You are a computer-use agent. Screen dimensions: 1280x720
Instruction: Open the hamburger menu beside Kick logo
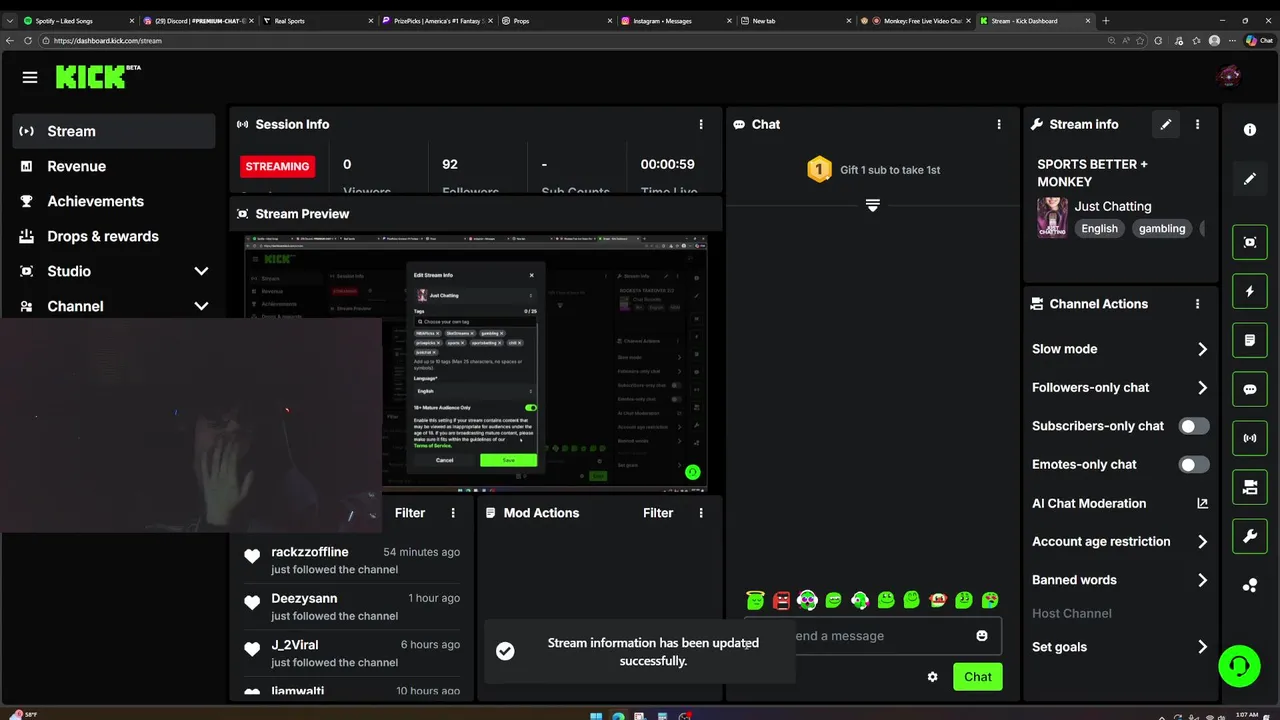click(x=30, y=77)
